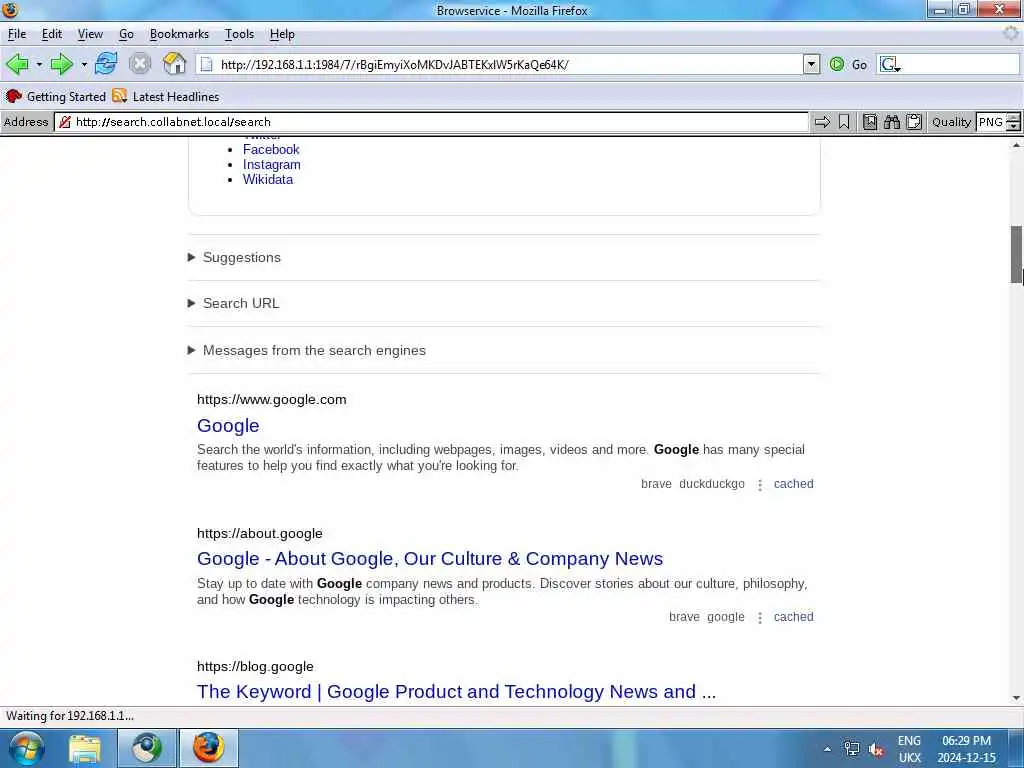Click the green Back arrow button
Screen dimensions: 1024x768
tap(17, 64)
